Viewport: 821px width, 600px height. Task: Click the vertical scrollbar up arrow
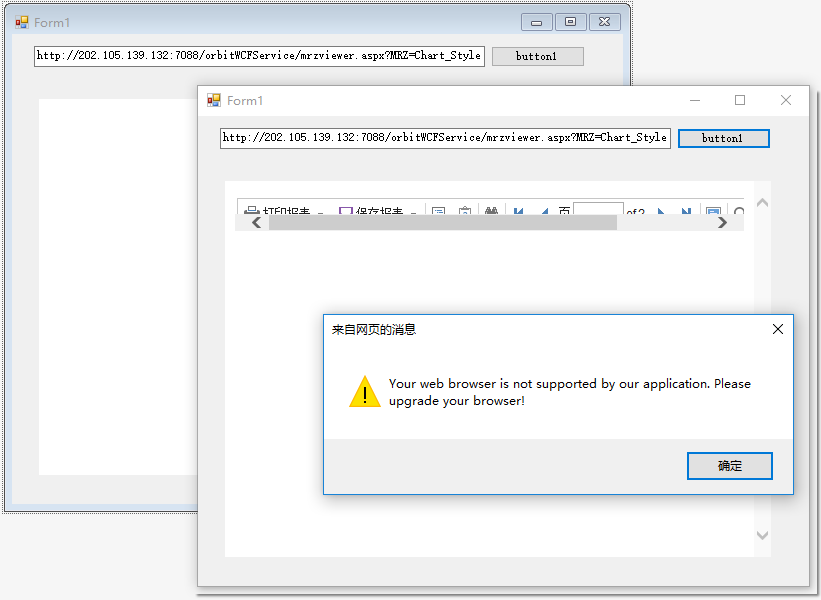(762, 202)
